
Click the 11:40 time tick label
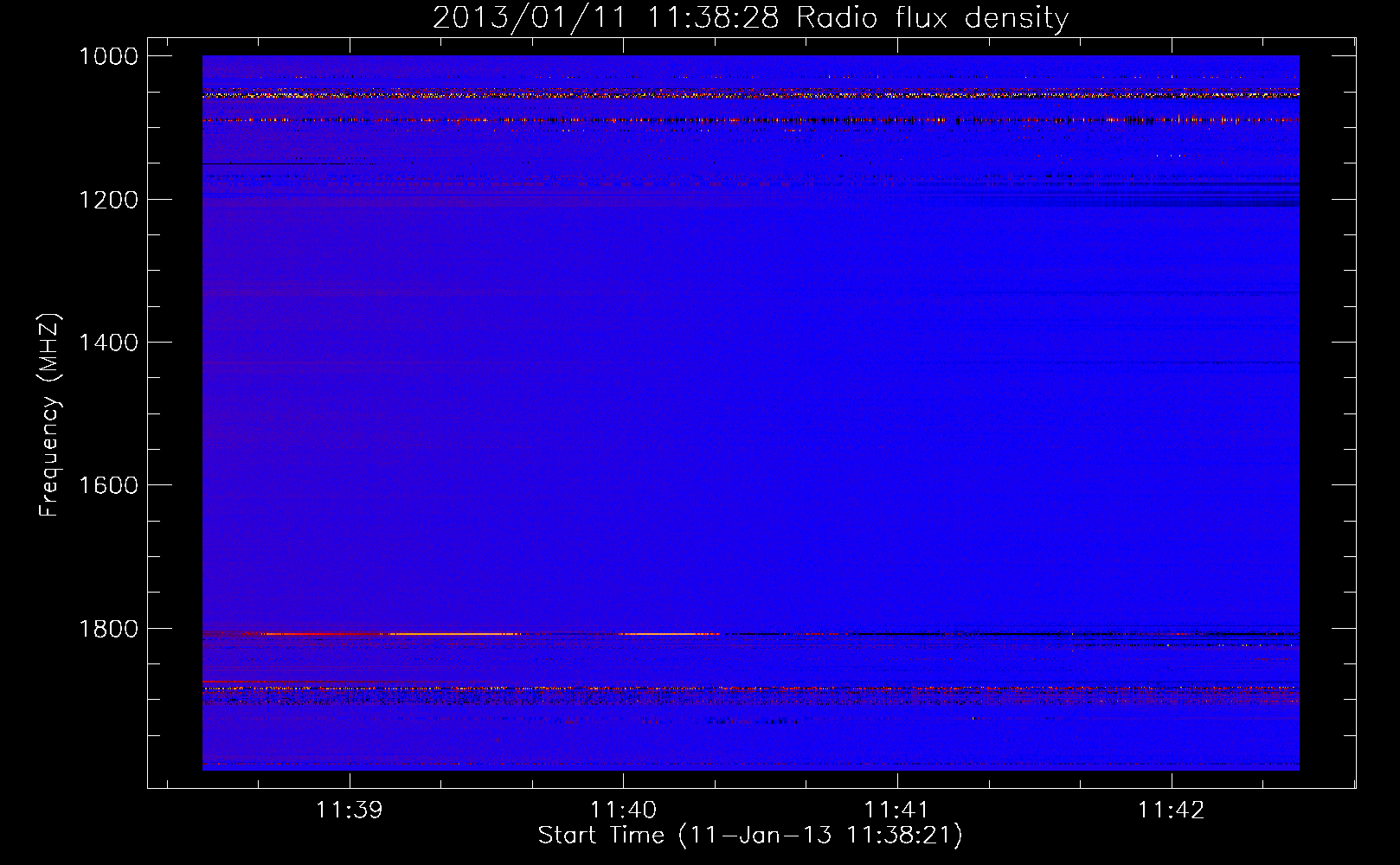pos(623,811)
